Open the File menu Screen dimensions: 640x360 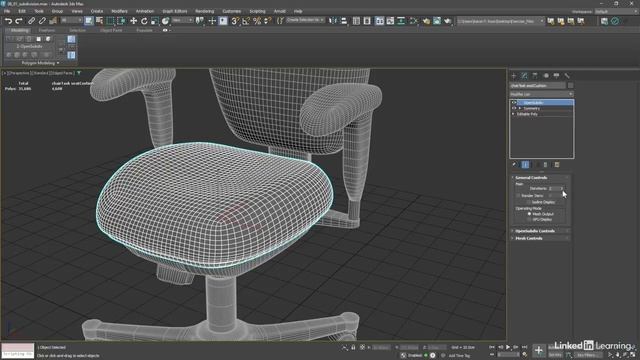(7, 11)
